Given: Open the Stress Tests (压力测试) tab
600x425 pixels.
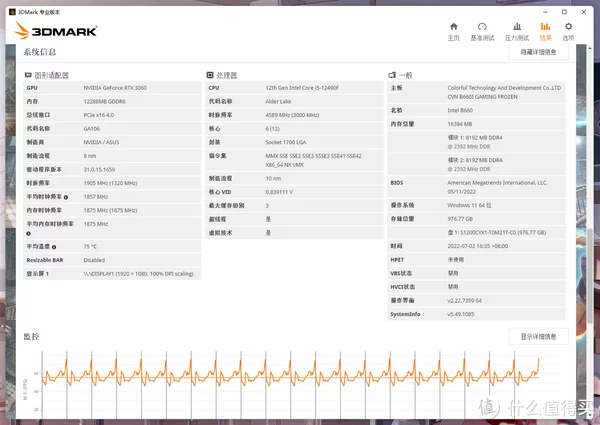Looking at the screenshot, I should click(517, 31).
